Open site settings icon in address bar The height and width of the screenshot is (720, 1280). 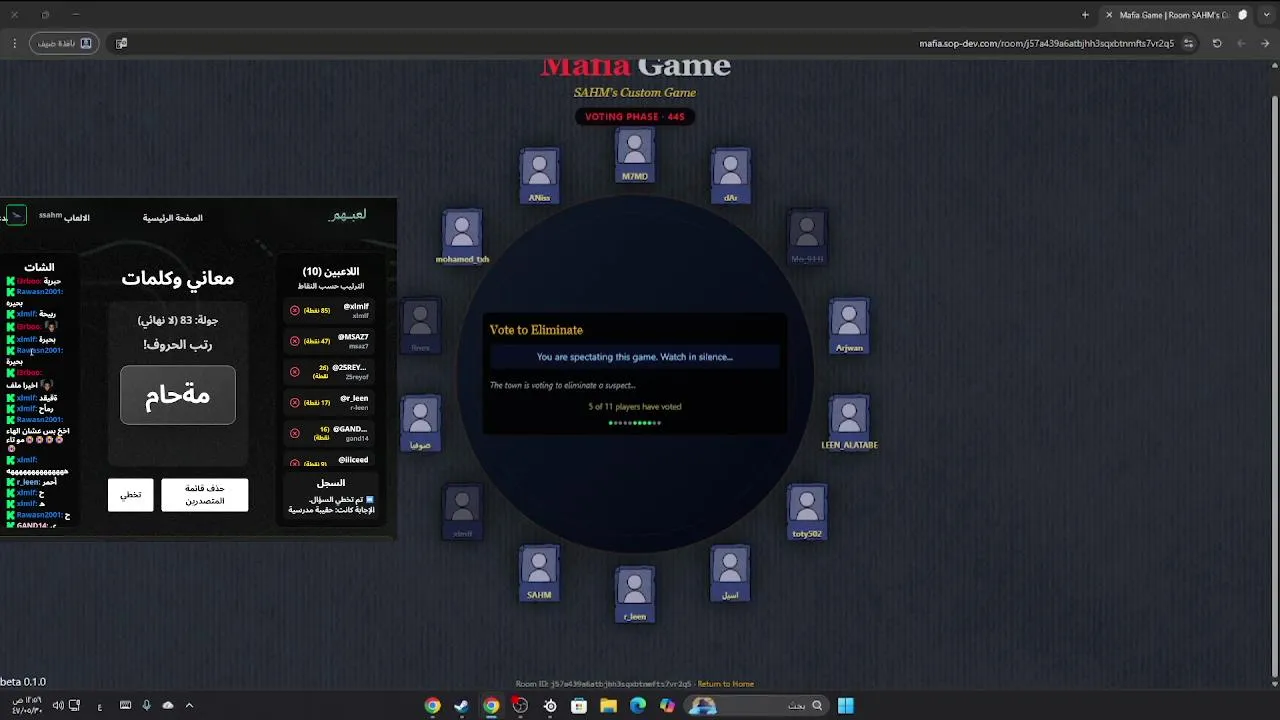pos(1188,43)
